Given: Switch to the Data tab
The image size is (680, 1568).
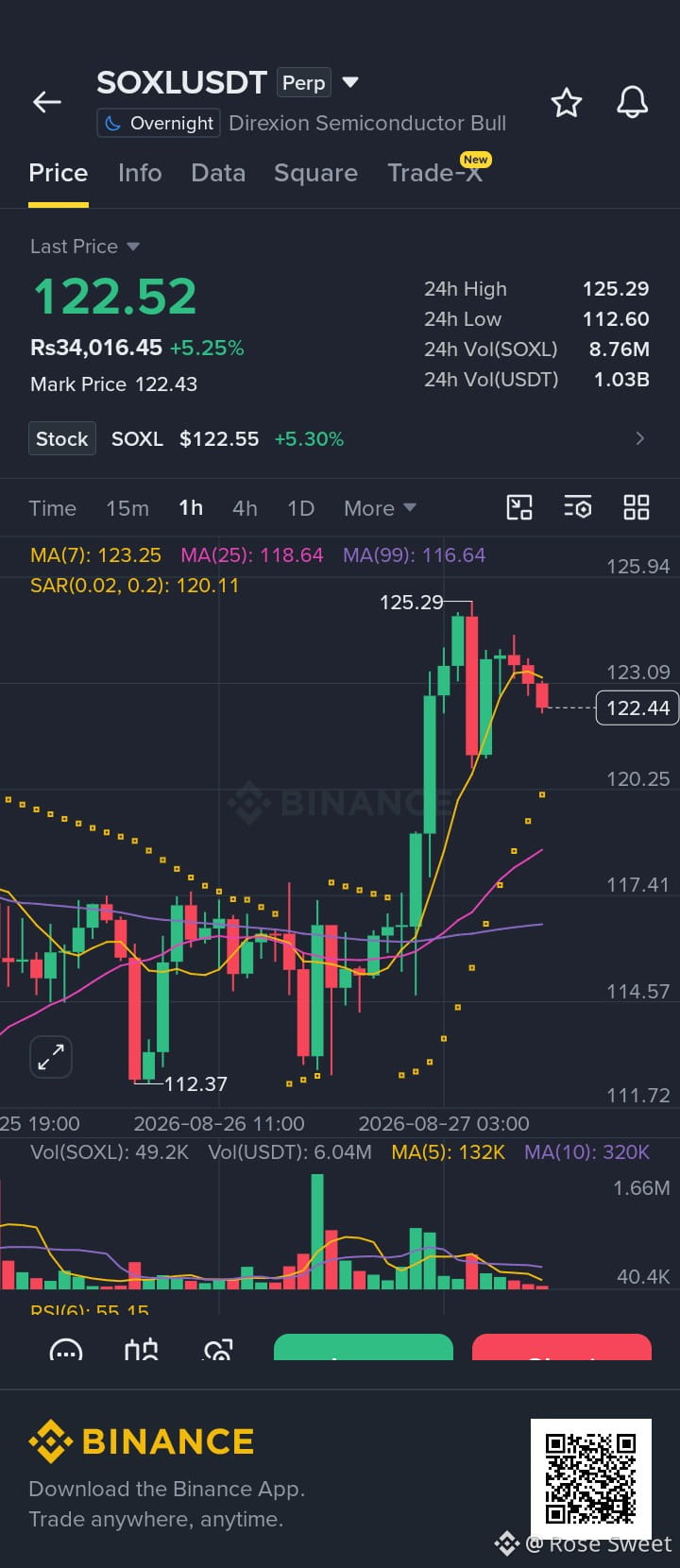Looking at the screenshot, I should point(218,173).
